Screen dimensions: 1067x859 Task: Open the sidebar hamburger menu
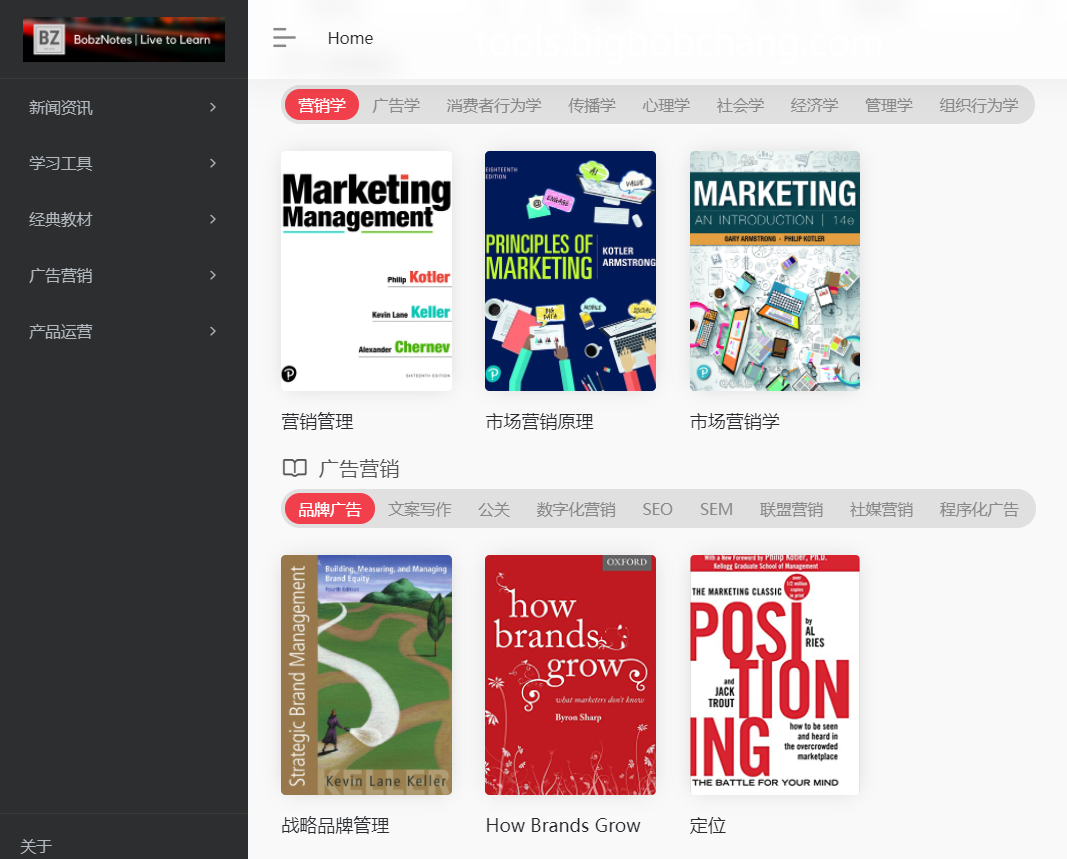(284, 37)
